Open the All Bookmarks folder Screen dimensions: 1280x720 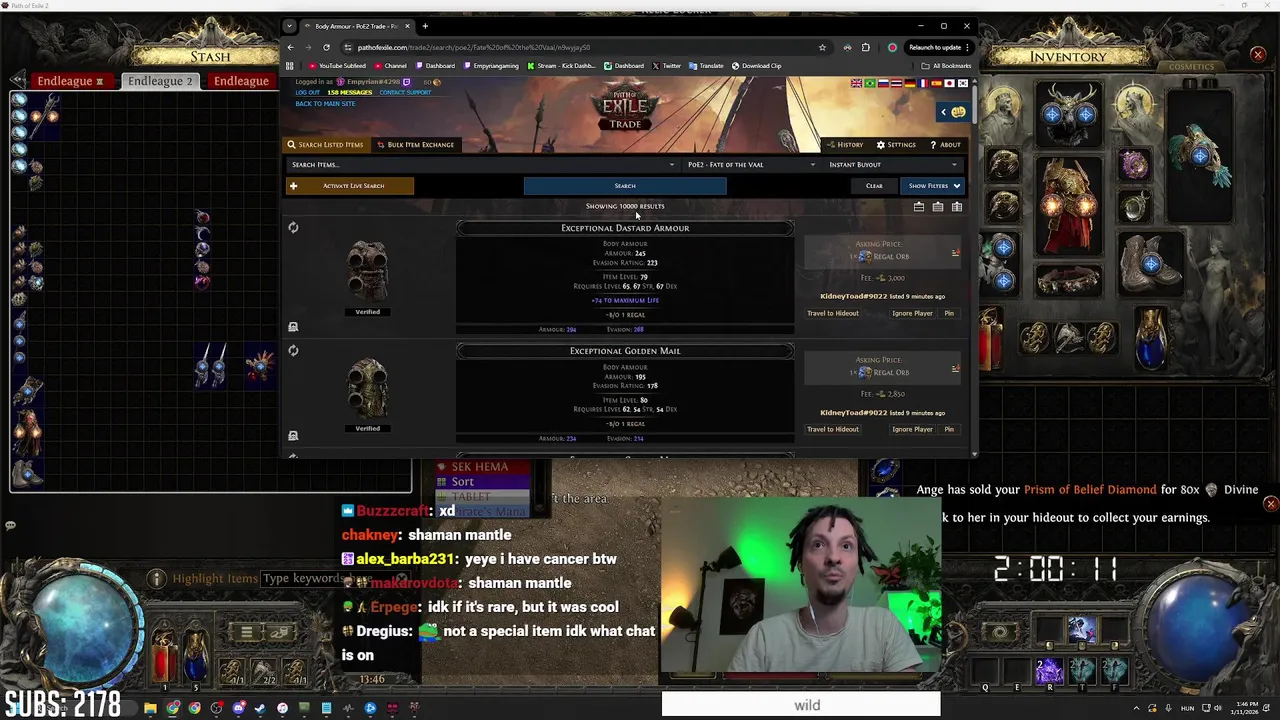[948, 66]
